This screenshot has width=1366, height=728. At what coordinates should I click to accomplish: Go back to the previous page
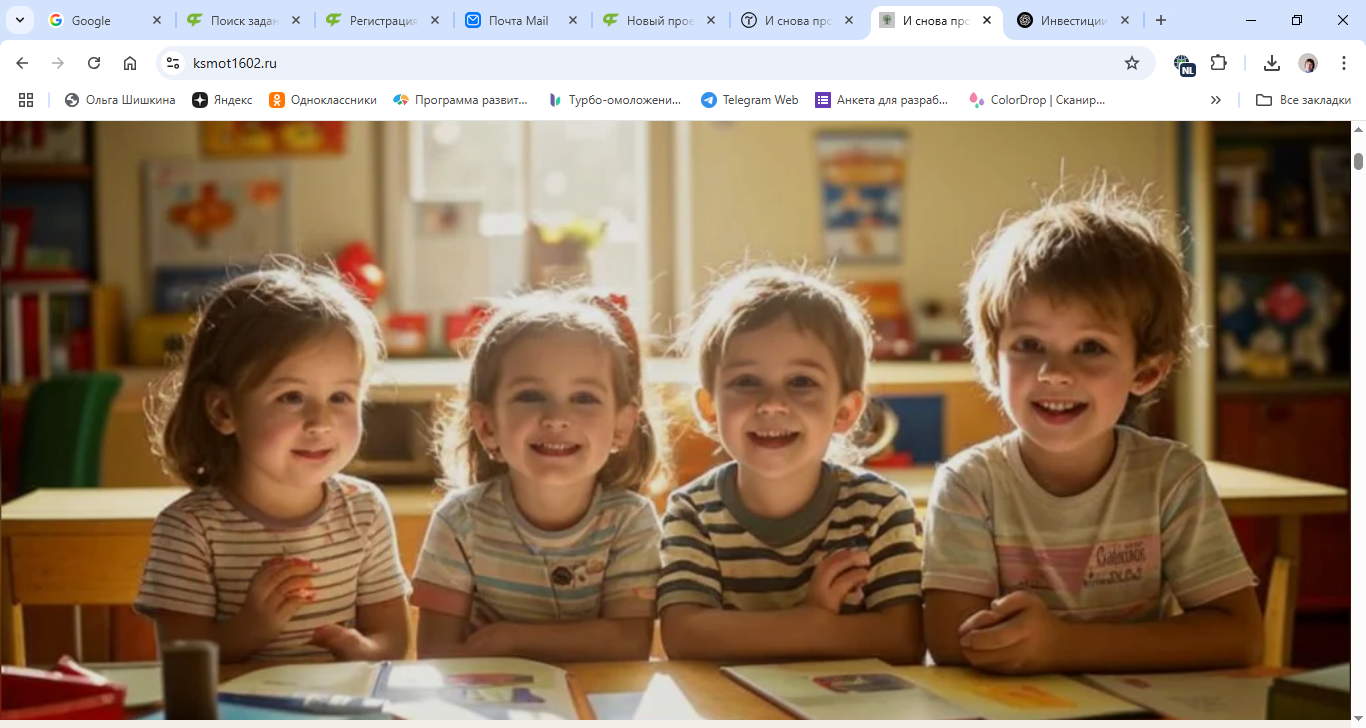(22, 63)
